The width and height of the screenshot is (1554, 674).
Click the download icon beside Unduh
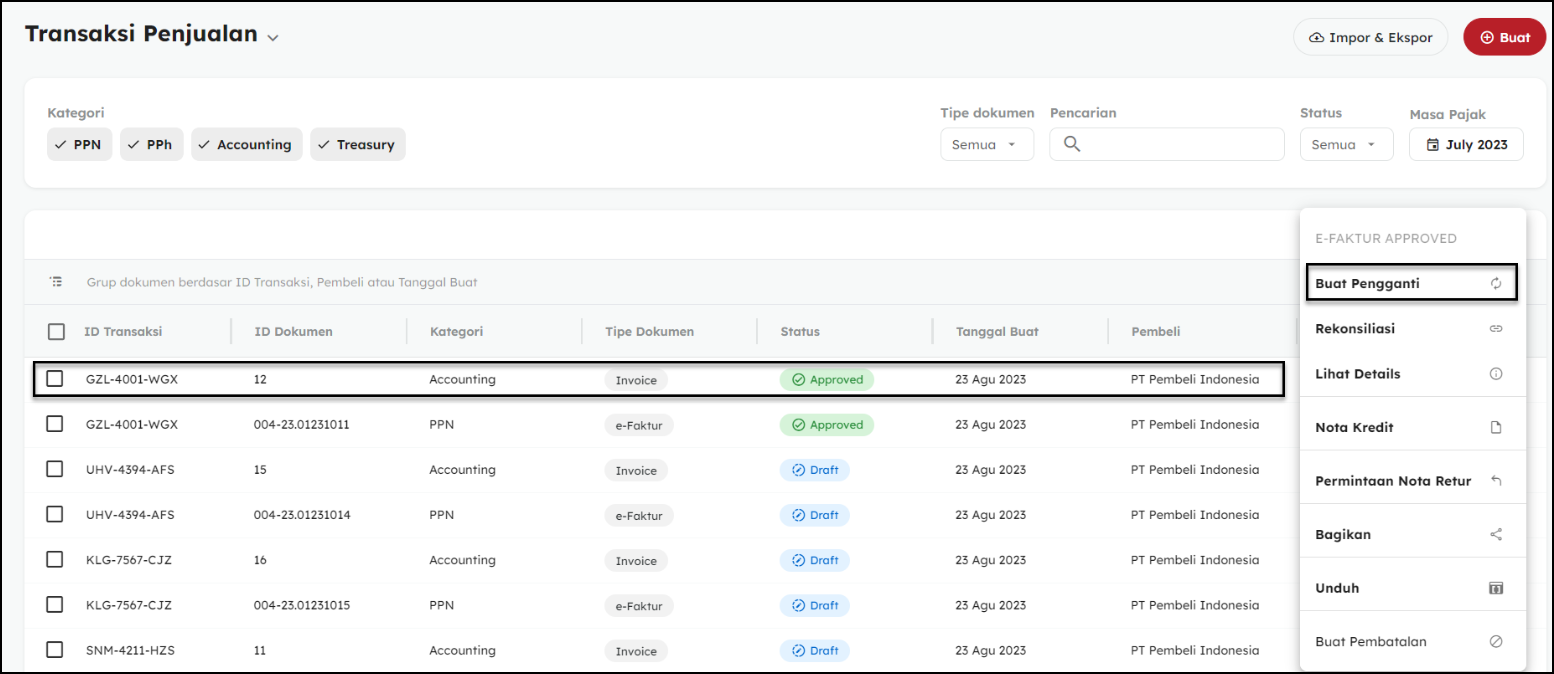[1496, 588]
